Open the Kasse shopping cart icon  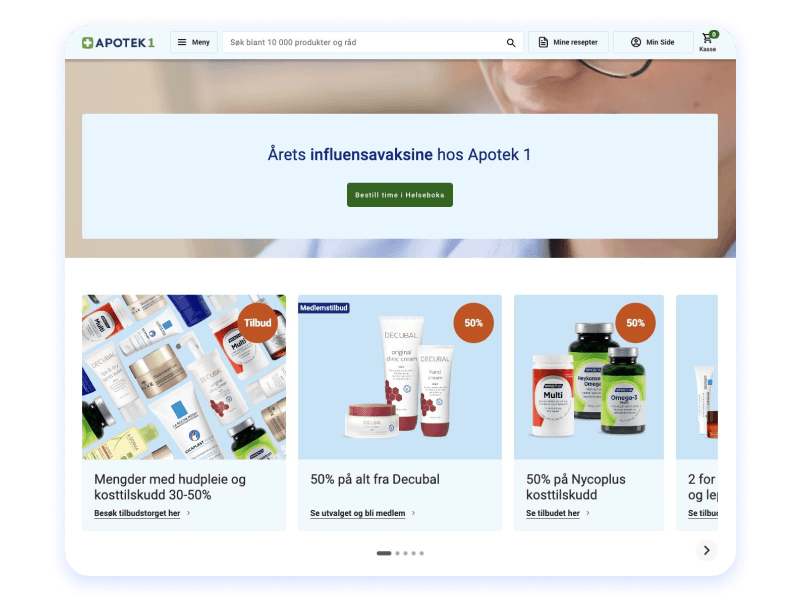[708, 41]
